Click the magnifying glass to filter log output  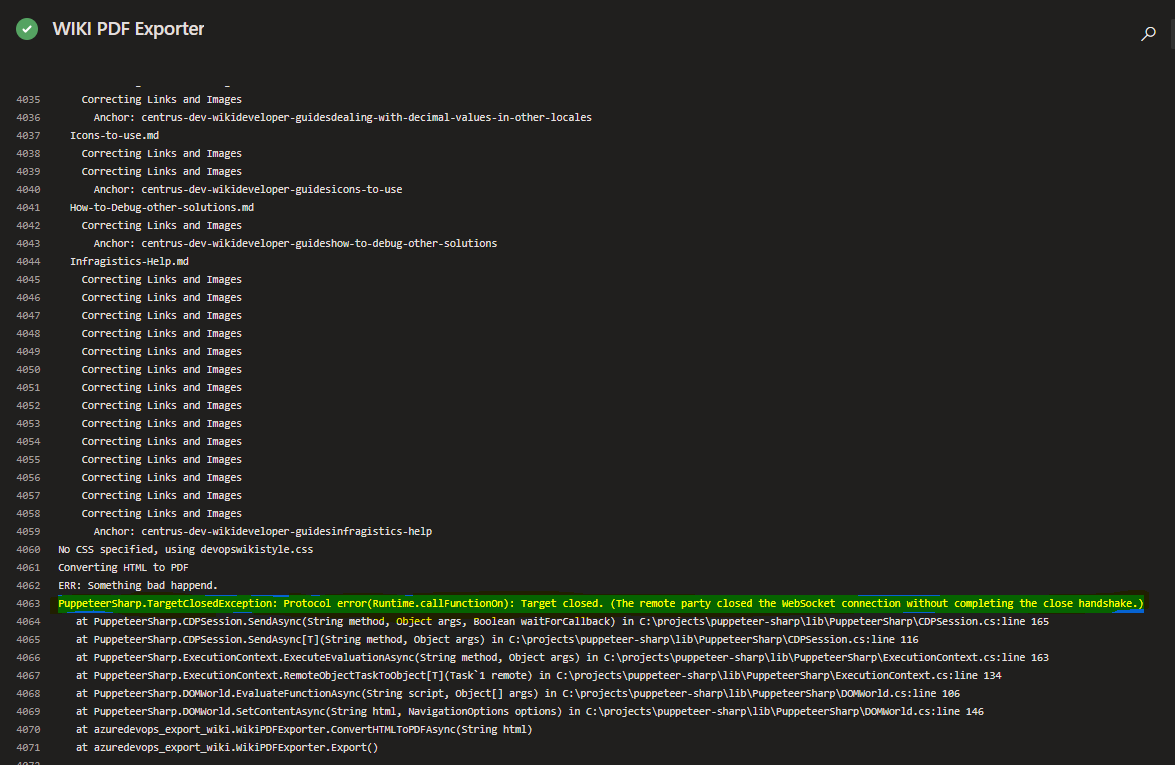pyautogui.click(x=1148, y=33)
